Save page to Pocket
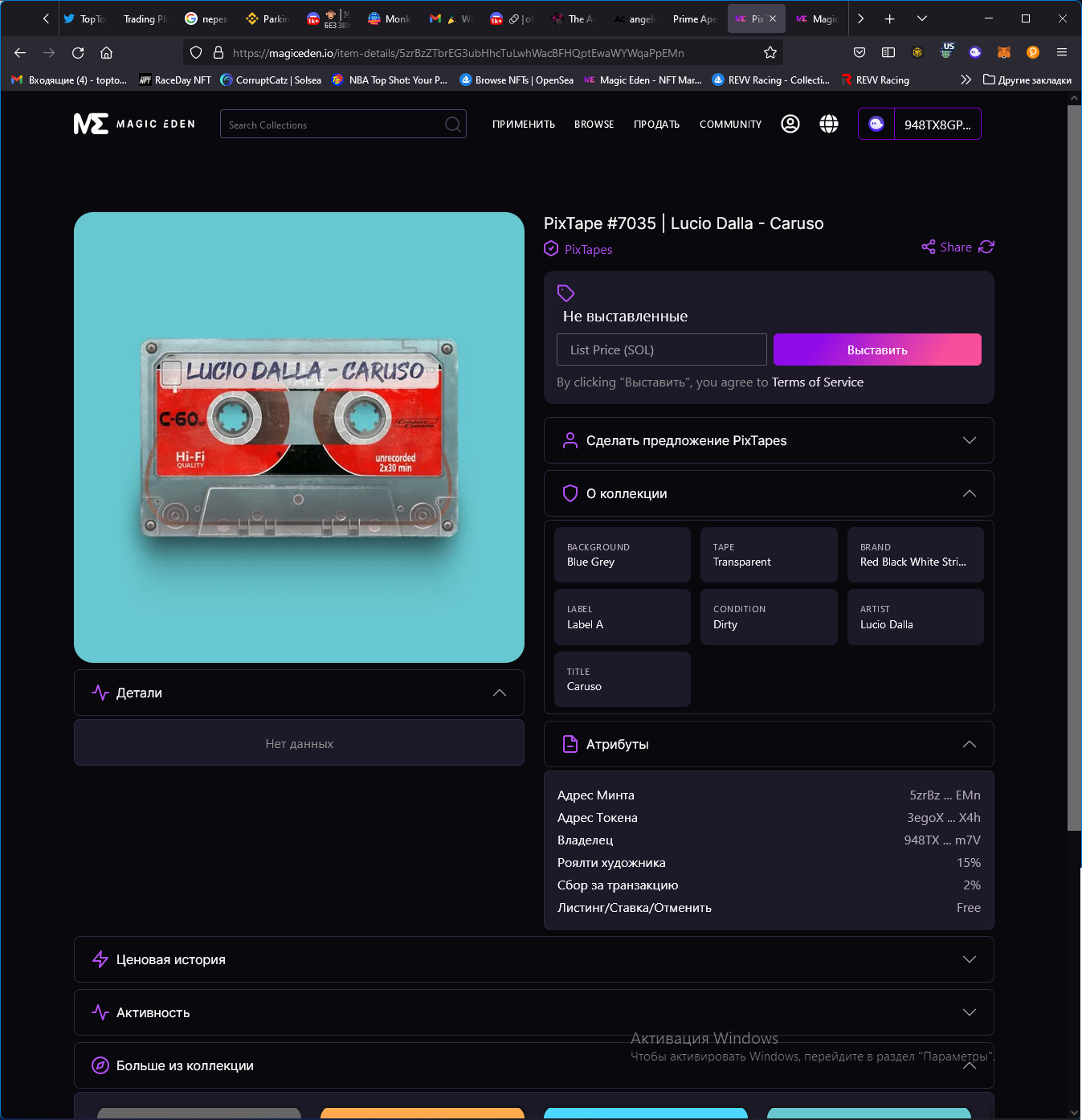 (859, 53)
